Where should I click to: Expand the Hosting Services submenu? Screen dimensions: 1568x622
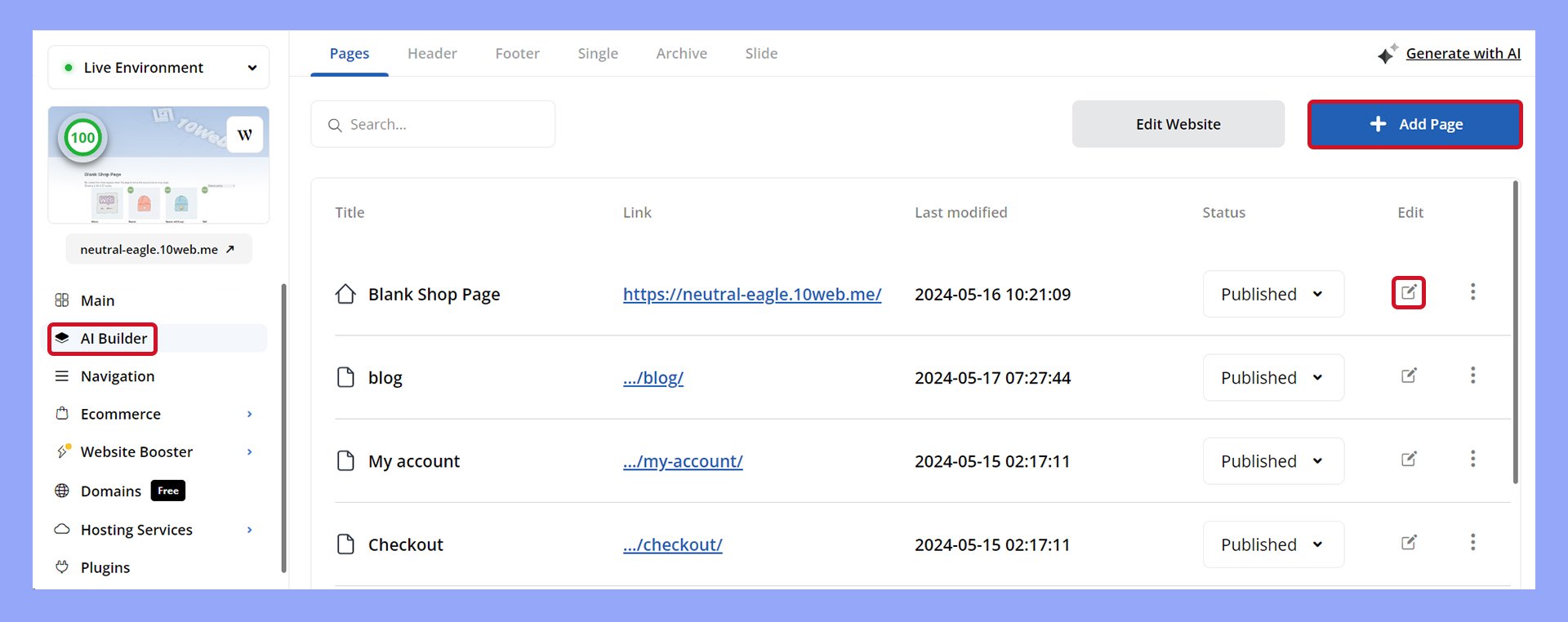pos(249,531)
